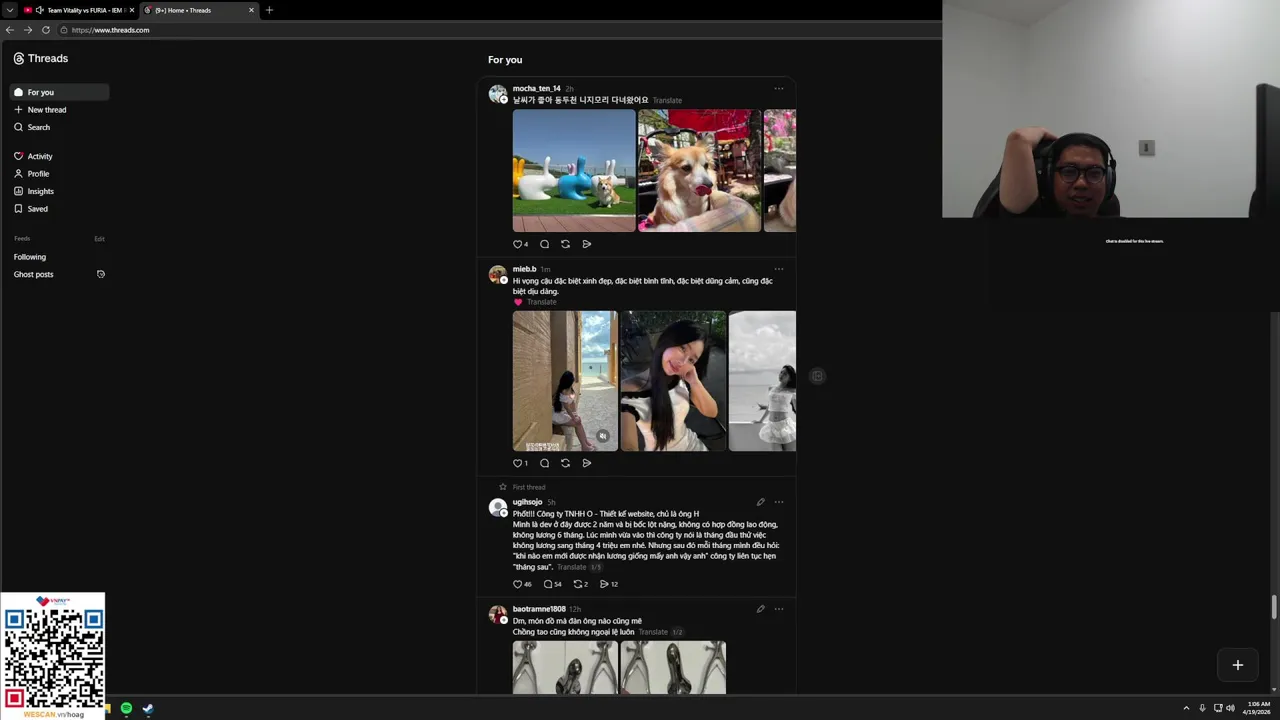1280x720 pixels.
Task: Close the Home • Threads tab
Action: click(x=251, y=10)
